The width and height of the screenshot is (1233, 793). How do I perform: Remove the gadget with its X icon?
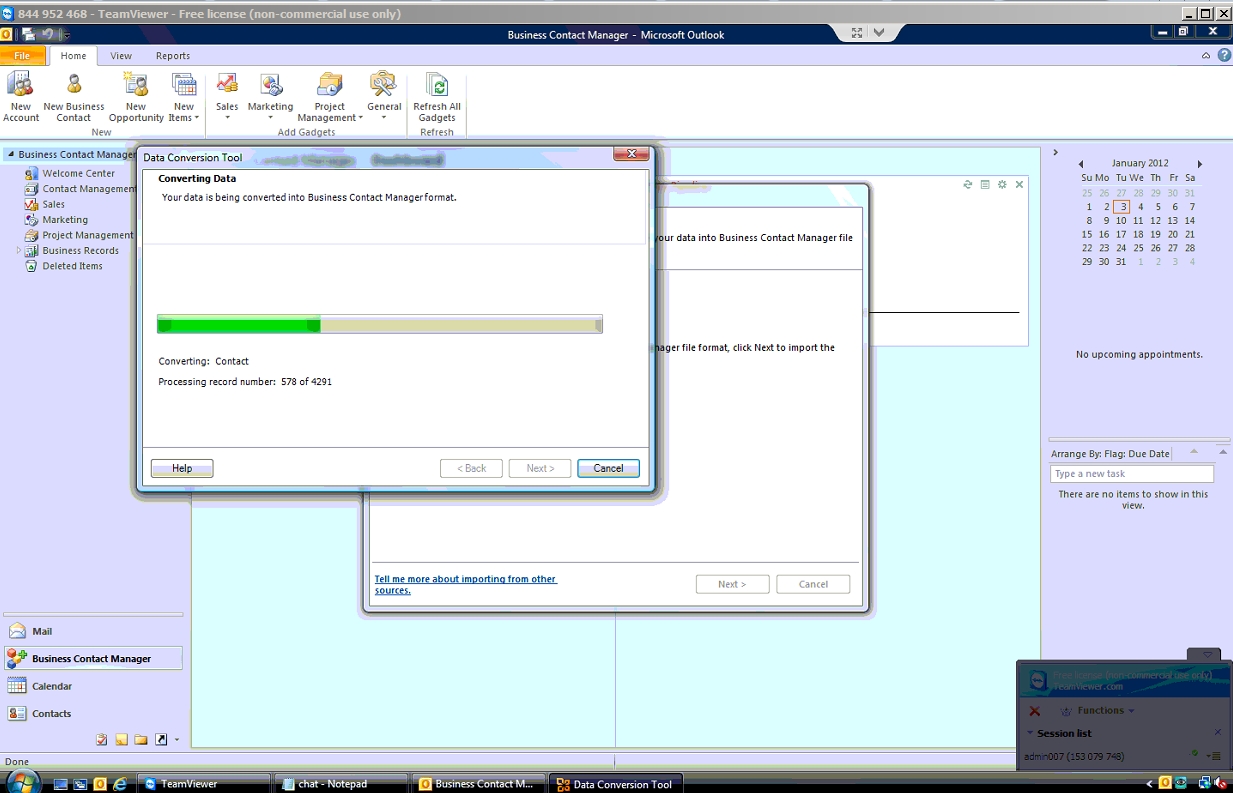tap(1020, 185)
